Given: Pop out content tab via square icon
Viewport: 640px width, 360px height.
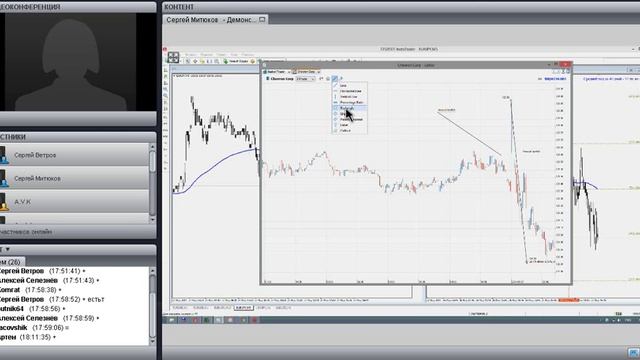Looking at the screenshot, I should [x=262, y=19].
